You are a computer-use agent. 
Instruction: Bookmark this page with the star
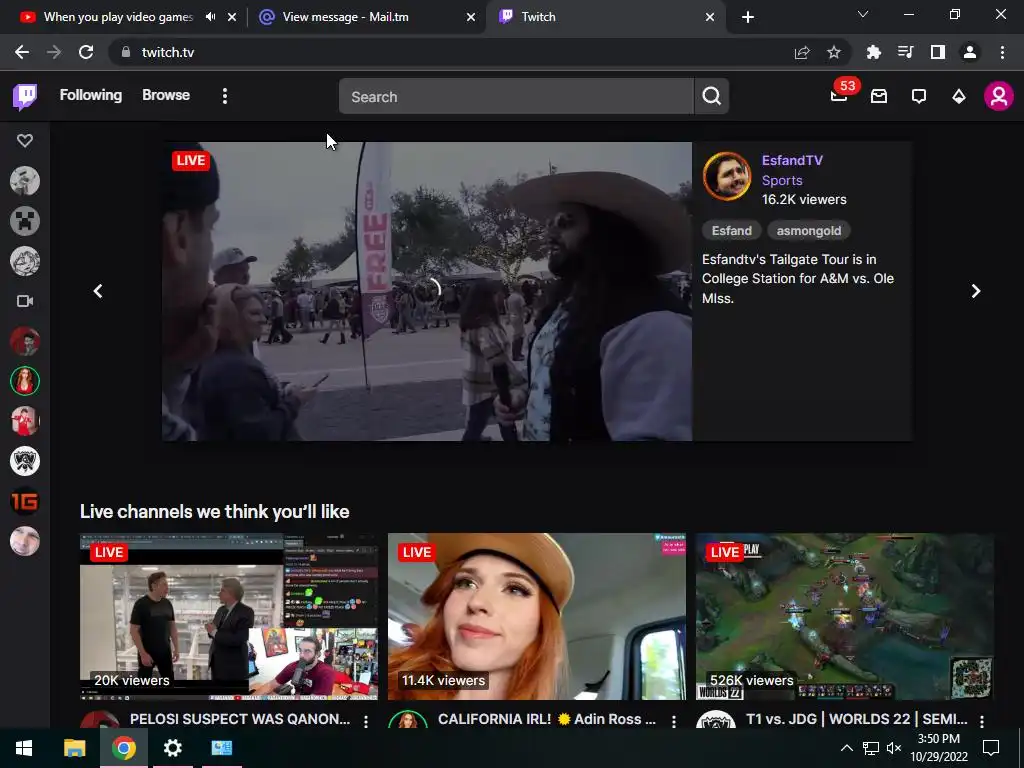coord(834,52)
